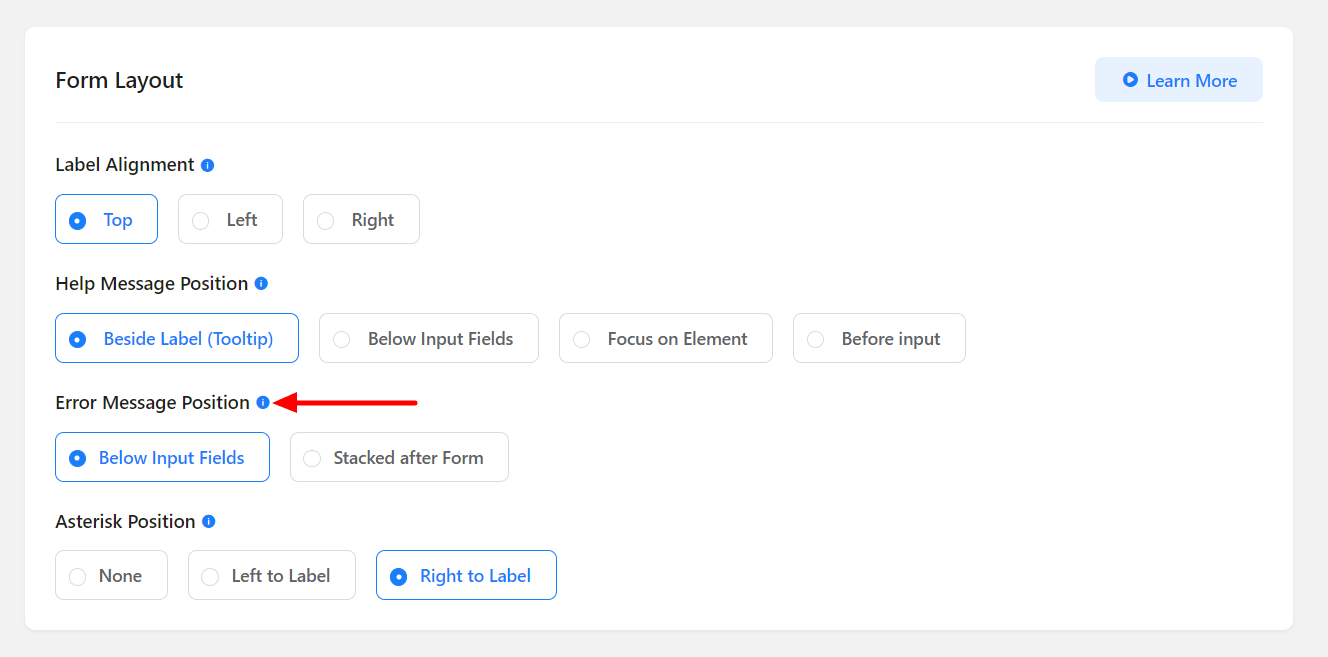Select Left to Label asterisk position
This screenshot has height=657, width=1328.
click(x=272, y=576)
